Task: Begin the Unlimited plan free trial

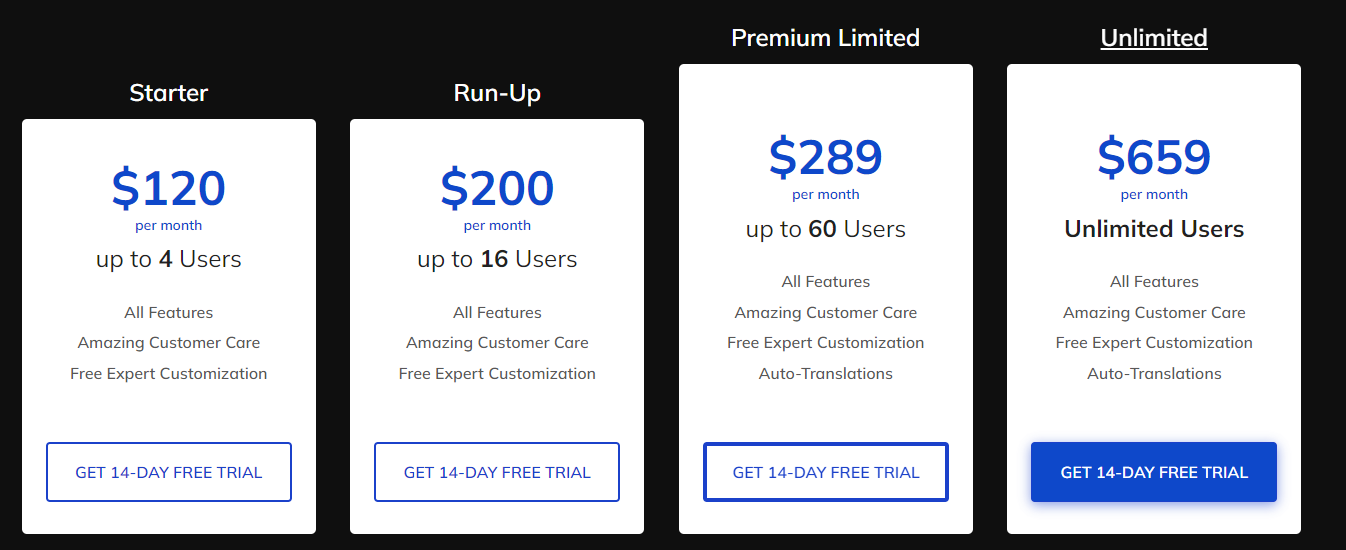Action: (x=1154, y=472)
